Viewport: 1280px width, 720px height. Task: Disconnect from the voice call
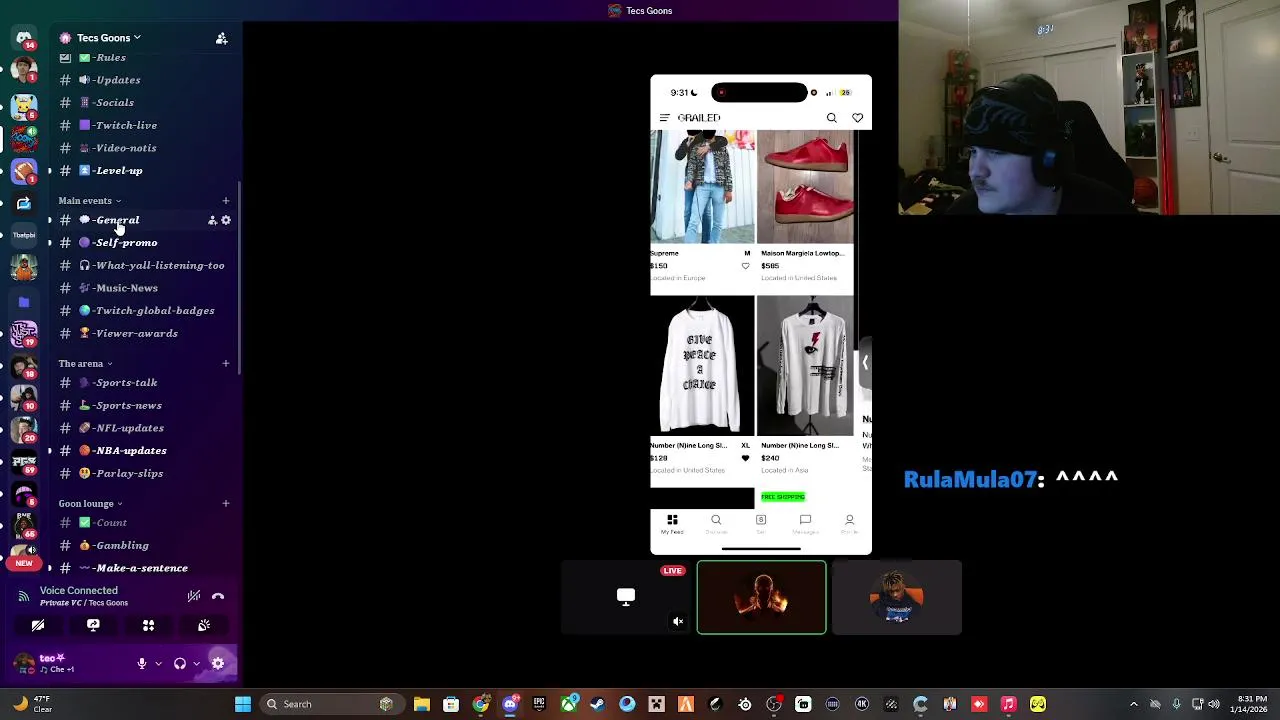(x=218, y=596)
